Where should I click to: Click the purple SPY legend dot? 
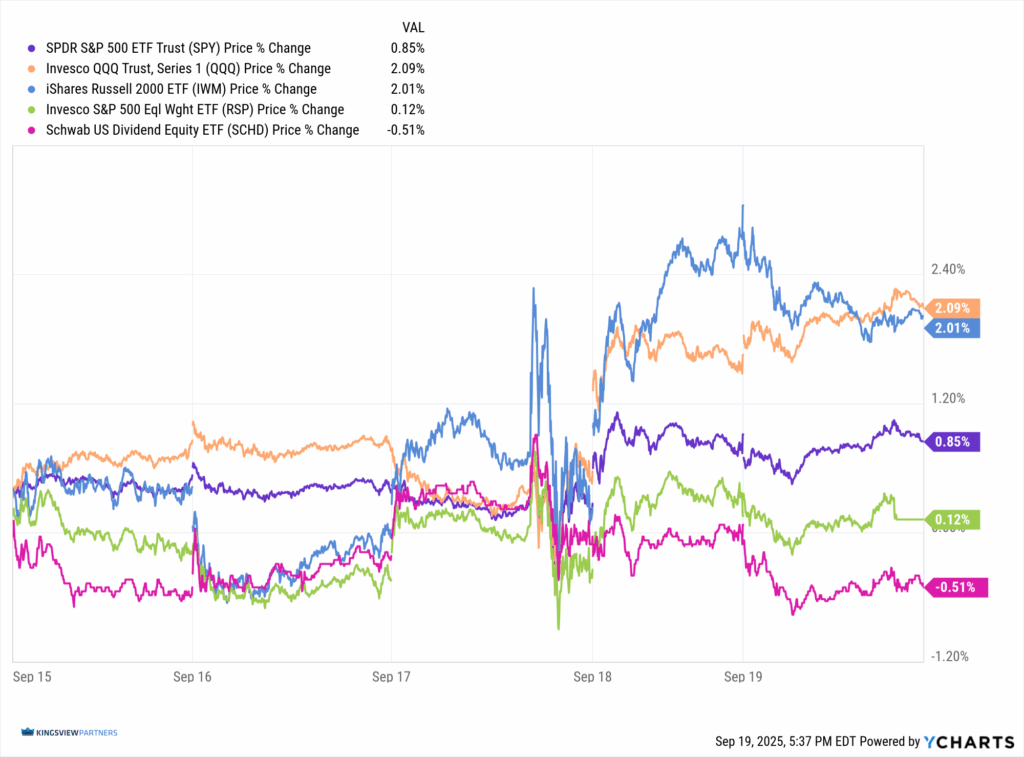pyautogui.click(x=33, y=48)
